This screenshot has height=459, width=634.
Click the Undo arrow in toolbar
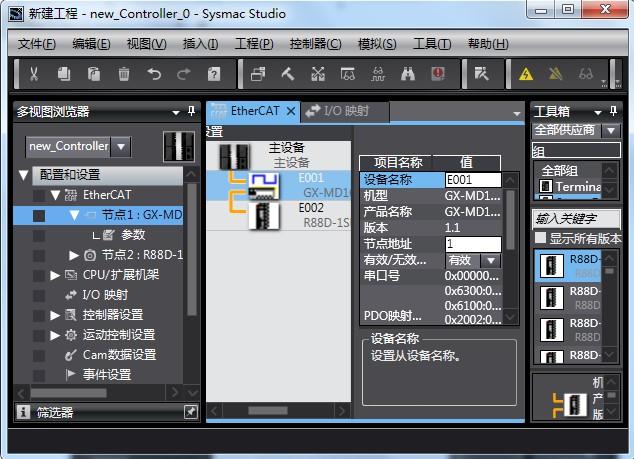tap(154, 74)
